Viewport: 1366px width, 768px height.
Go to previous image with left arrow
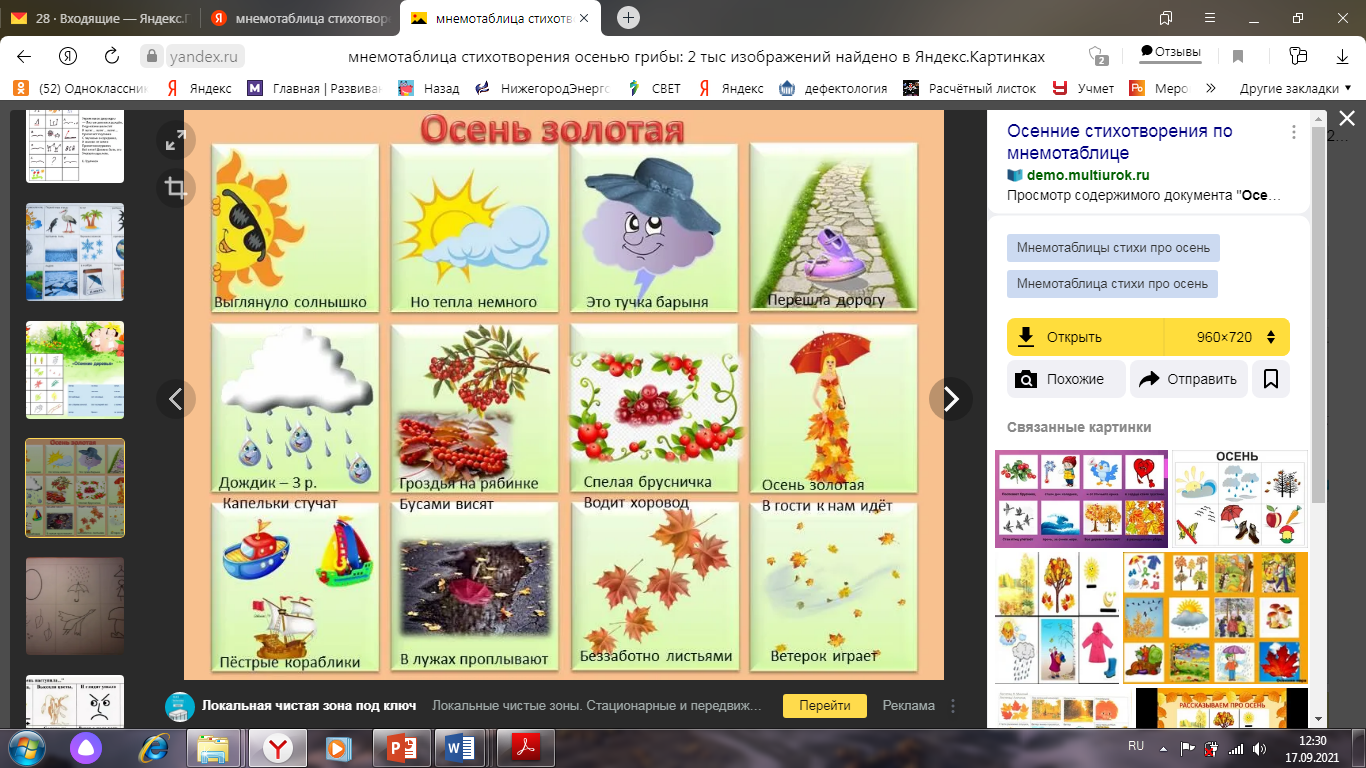tap(176, 400)
